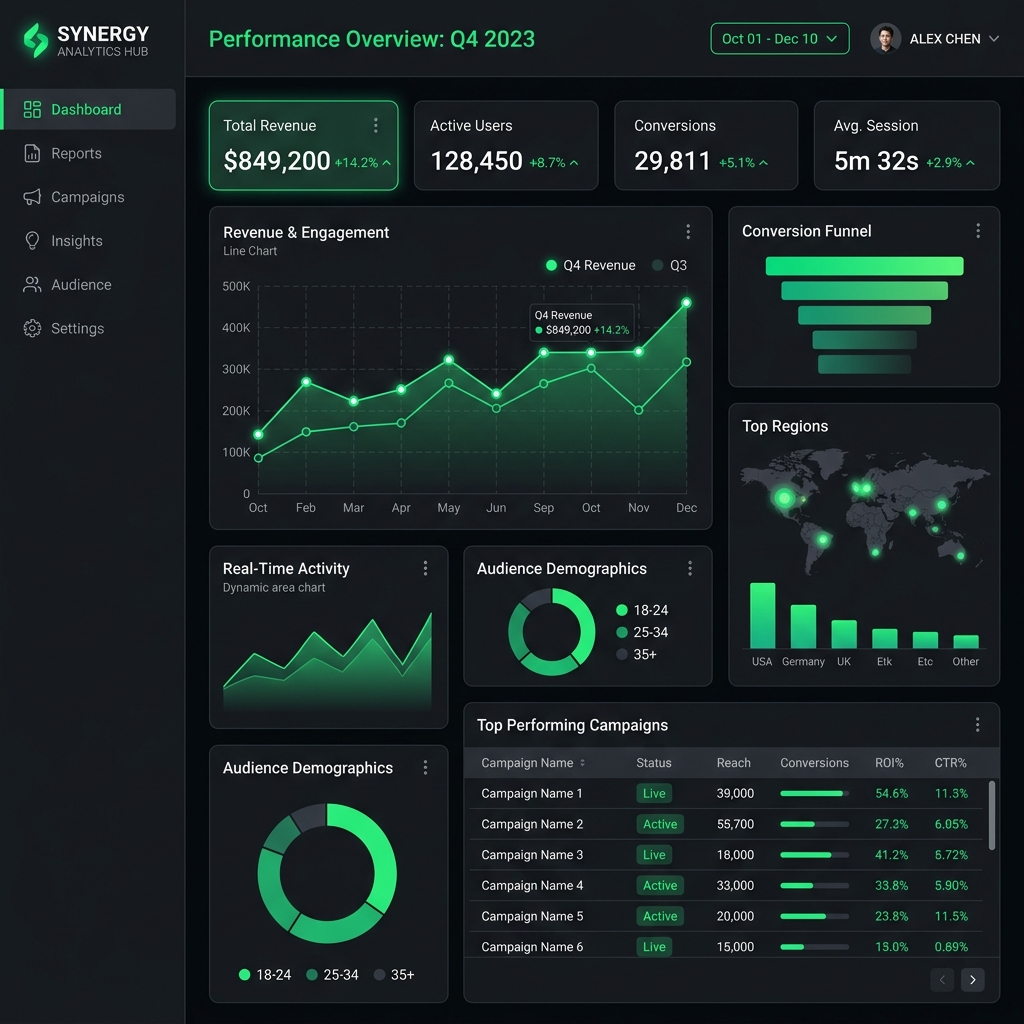Go to next page of campaigns table
1024x1024 pixels.
[x=972, y=980]
